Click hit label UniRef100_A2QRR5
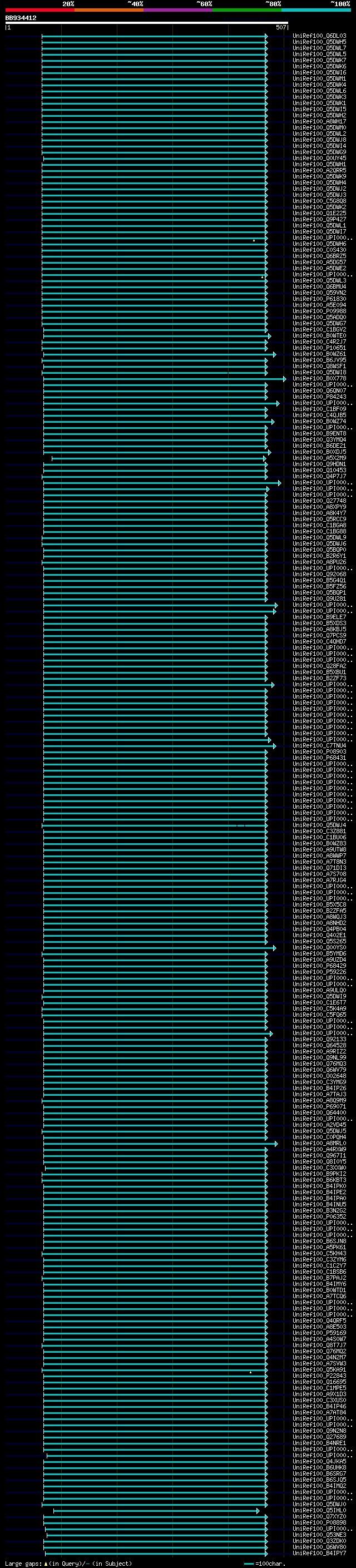 [x=319, y=170]
